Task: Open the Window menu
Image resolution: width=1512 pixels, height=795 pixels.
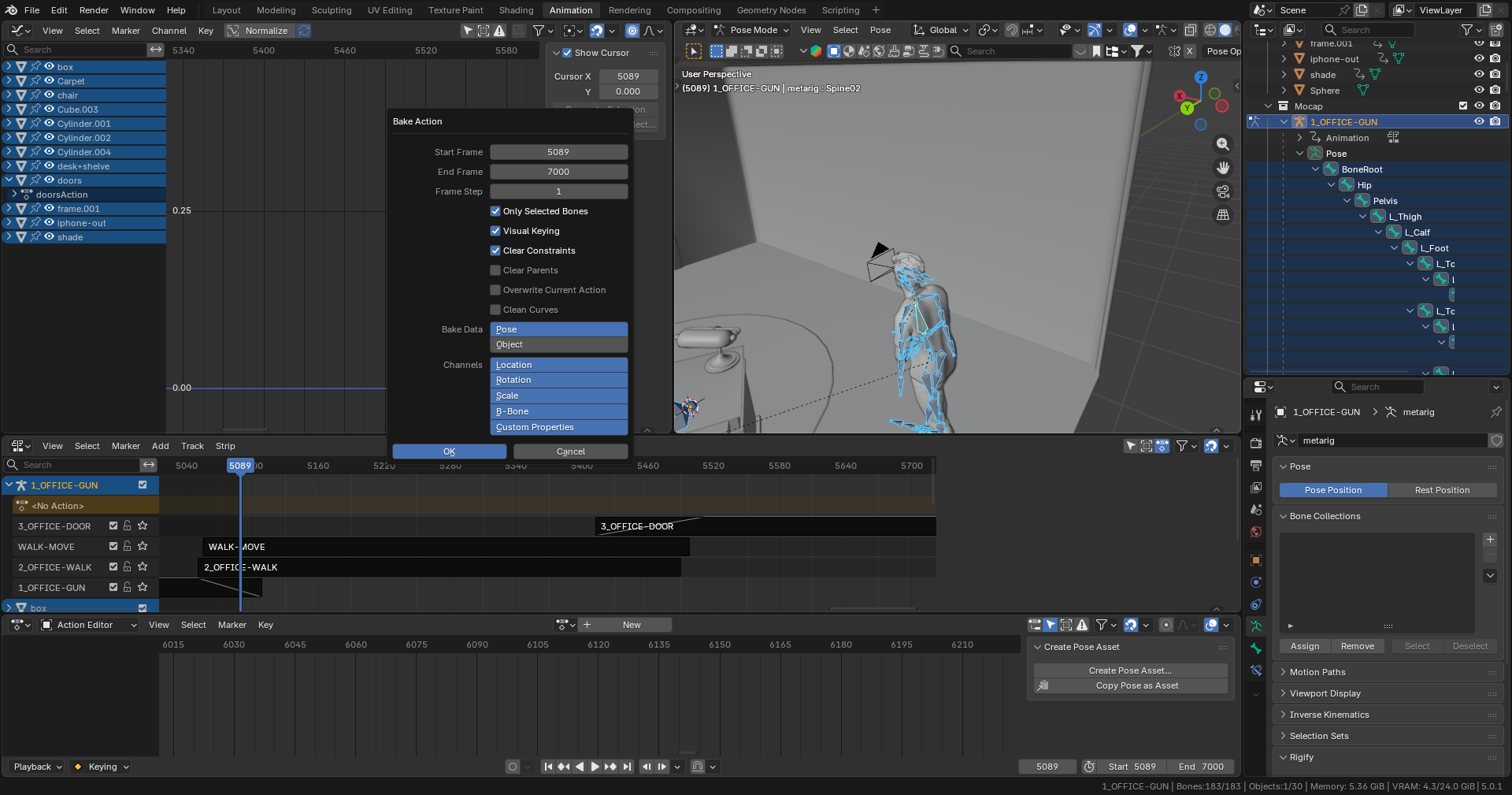Action: pos(137,10)
